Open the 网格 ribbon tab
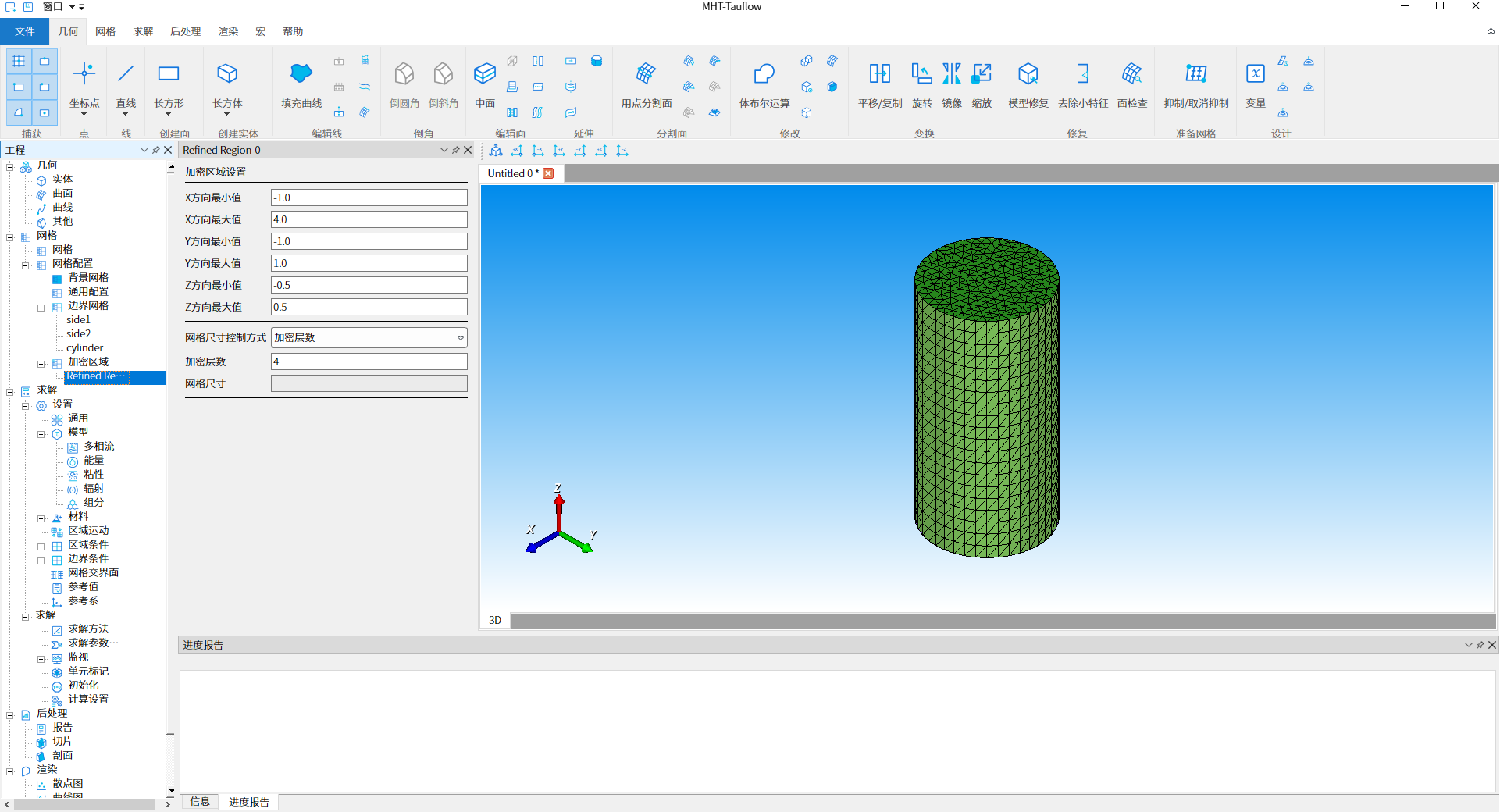Viewport: 1500px width, 812px height. pos(105,31)
